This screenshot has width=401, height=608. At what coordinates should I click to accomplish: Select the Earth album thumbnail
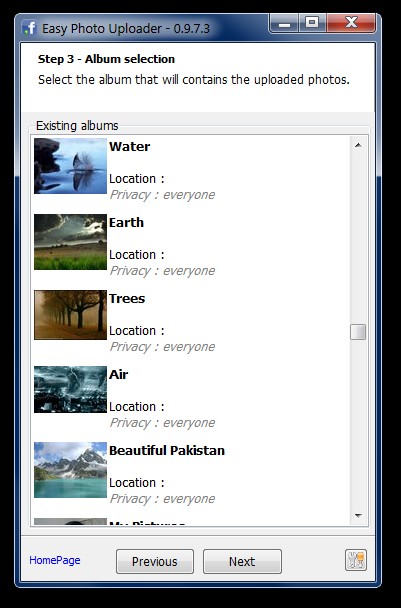coord(70,242)
